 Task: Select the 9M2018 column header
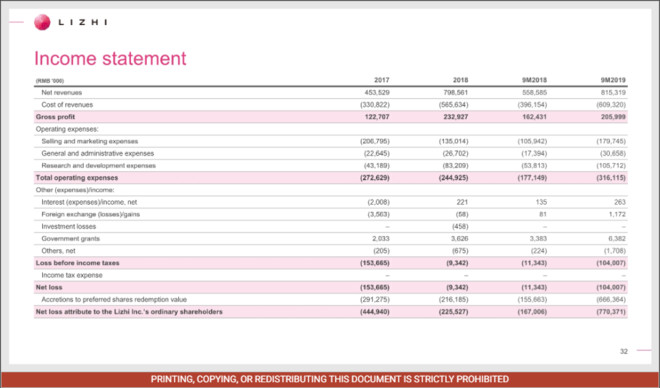click(x=534, y=80)
